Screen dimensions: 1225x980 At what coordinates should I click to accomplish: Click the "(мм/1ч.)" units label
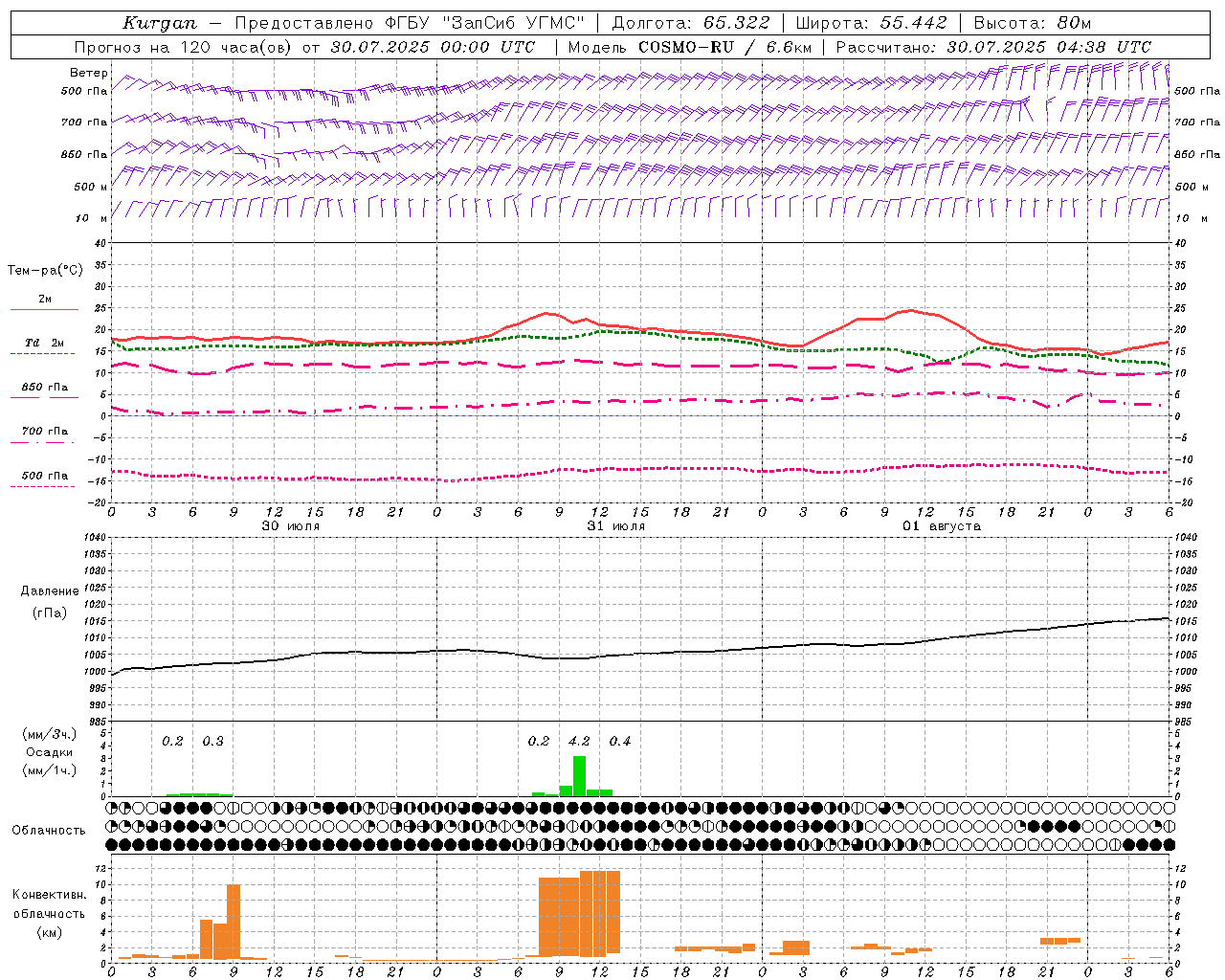click(x=50, y=770)
